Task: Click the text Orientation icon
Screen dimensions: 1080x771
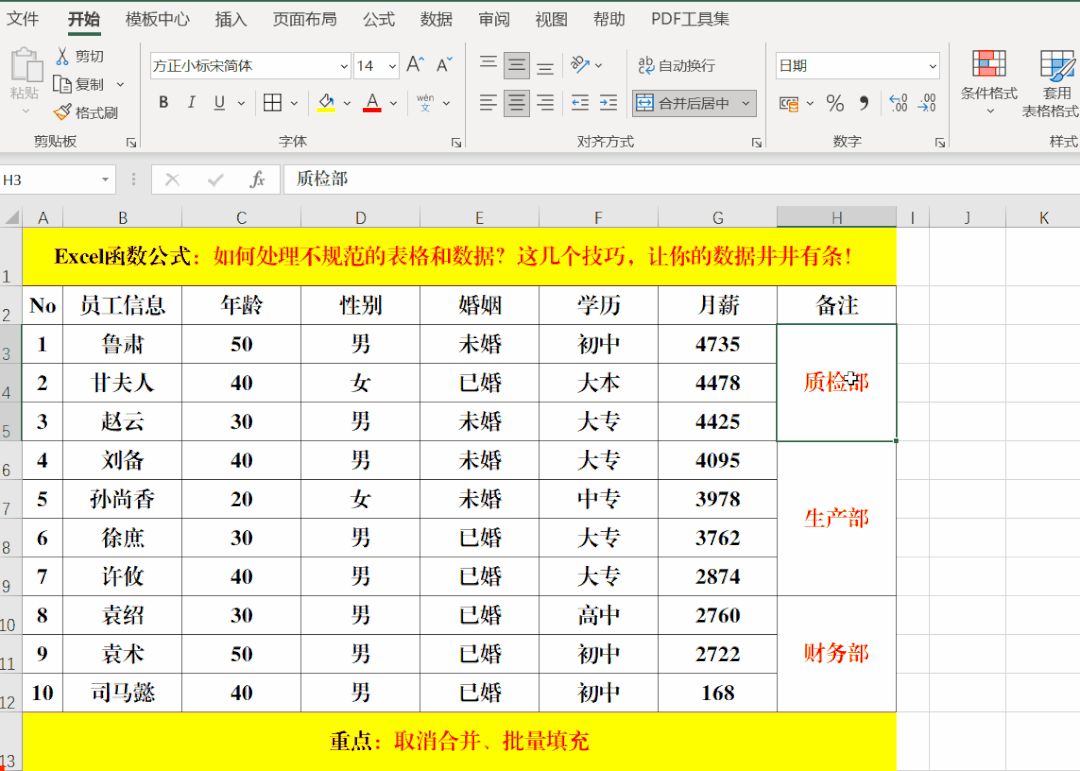Action: (580, 65)
